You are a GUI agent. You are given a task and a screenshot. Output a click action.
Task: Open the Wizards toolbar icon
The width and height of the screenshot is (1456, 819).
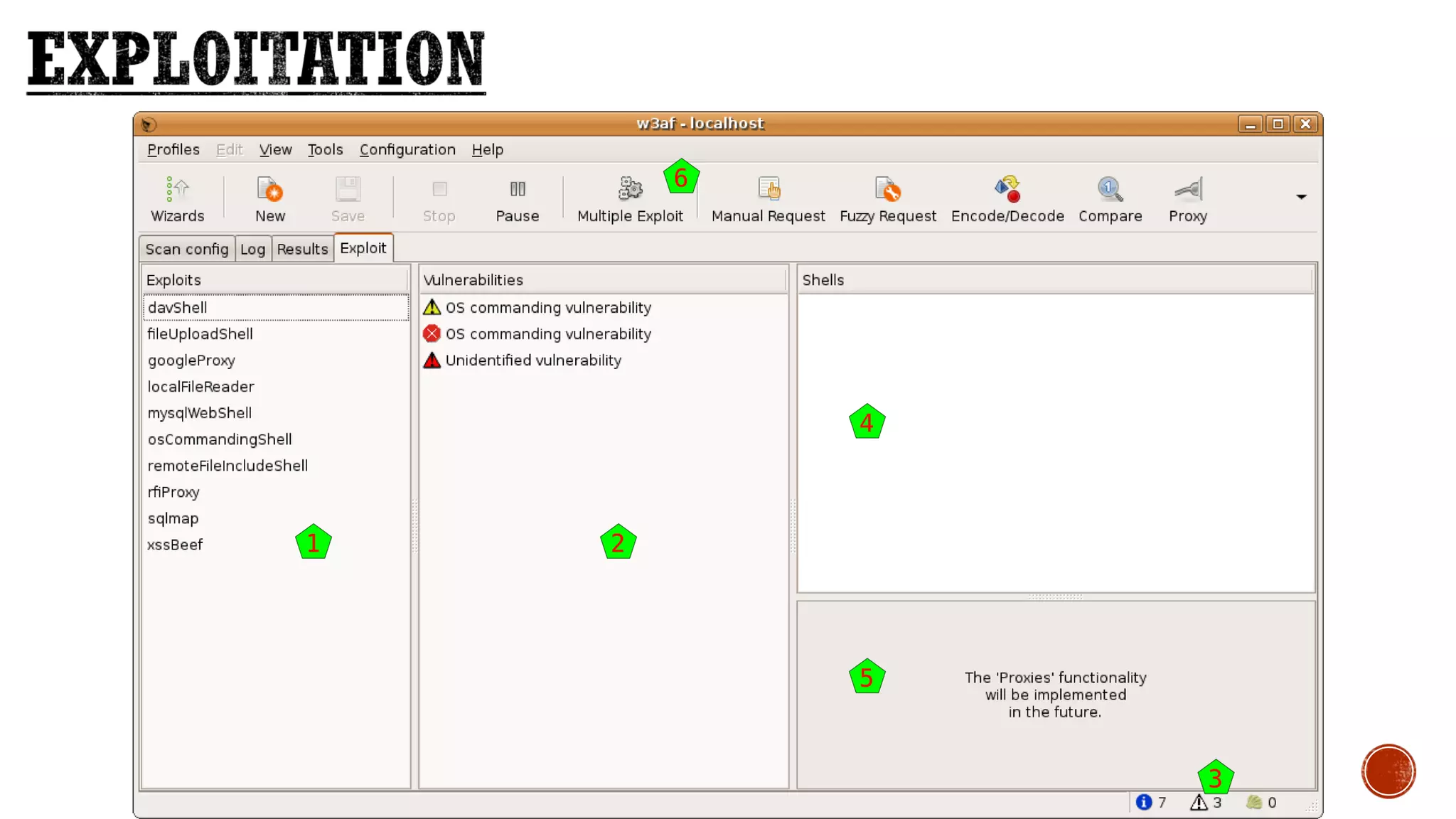(177, 199)
